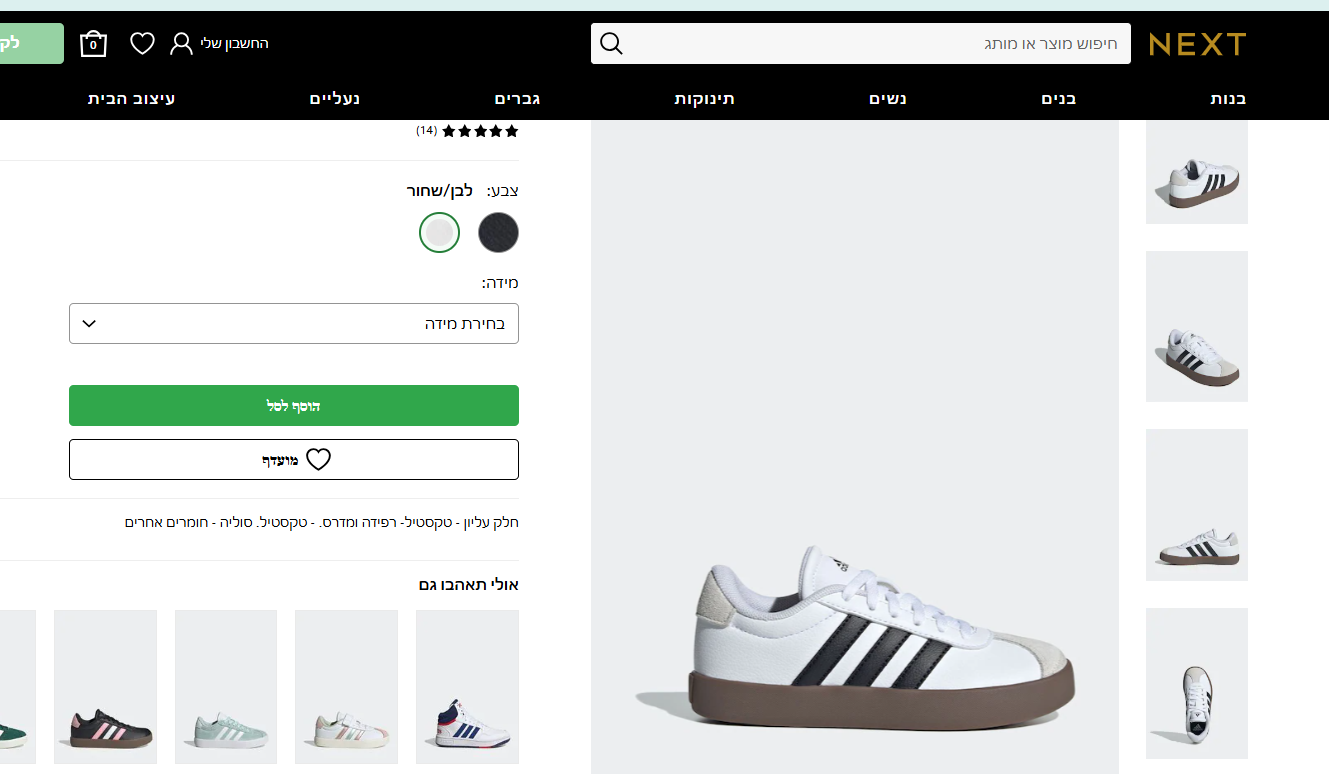The image size is (1329, 774).
Task: Open the size selection dropdown
Action: coord(294,324)
